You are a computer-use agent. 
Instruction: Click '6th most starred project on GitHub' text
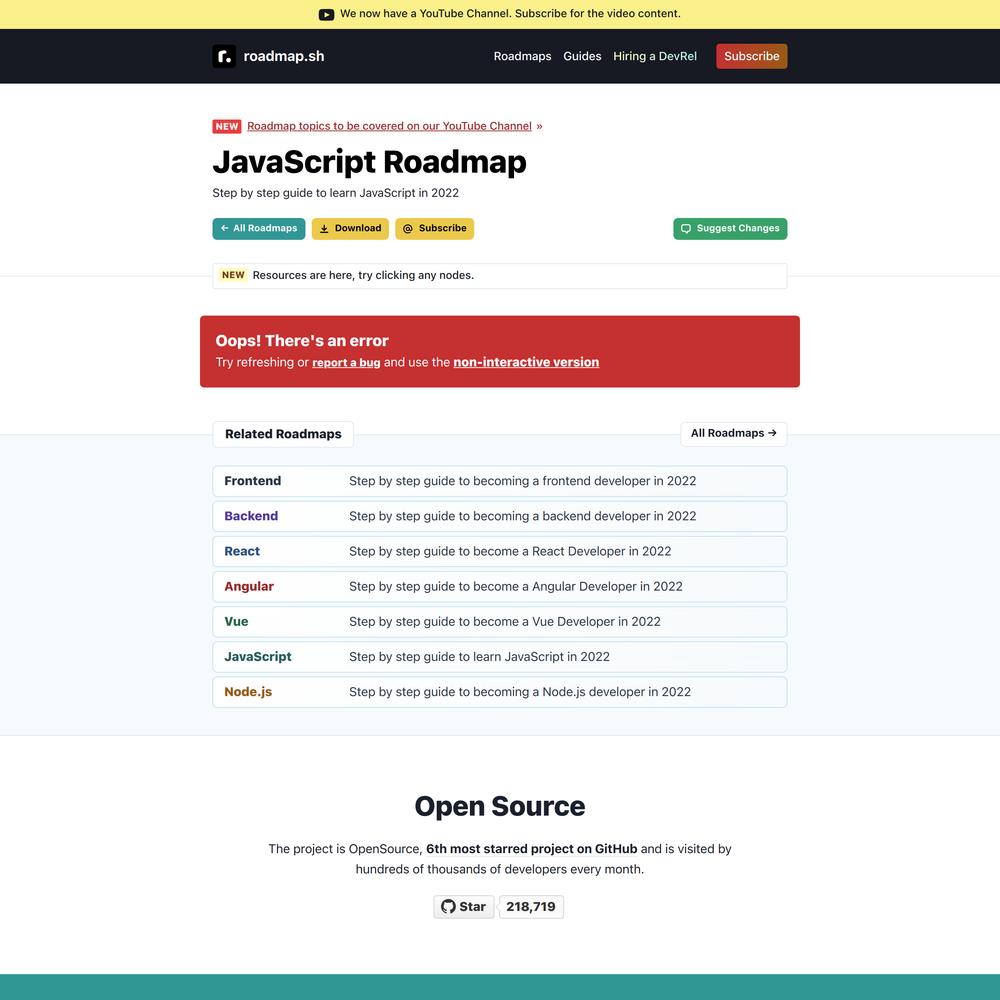tap(531, 849)
